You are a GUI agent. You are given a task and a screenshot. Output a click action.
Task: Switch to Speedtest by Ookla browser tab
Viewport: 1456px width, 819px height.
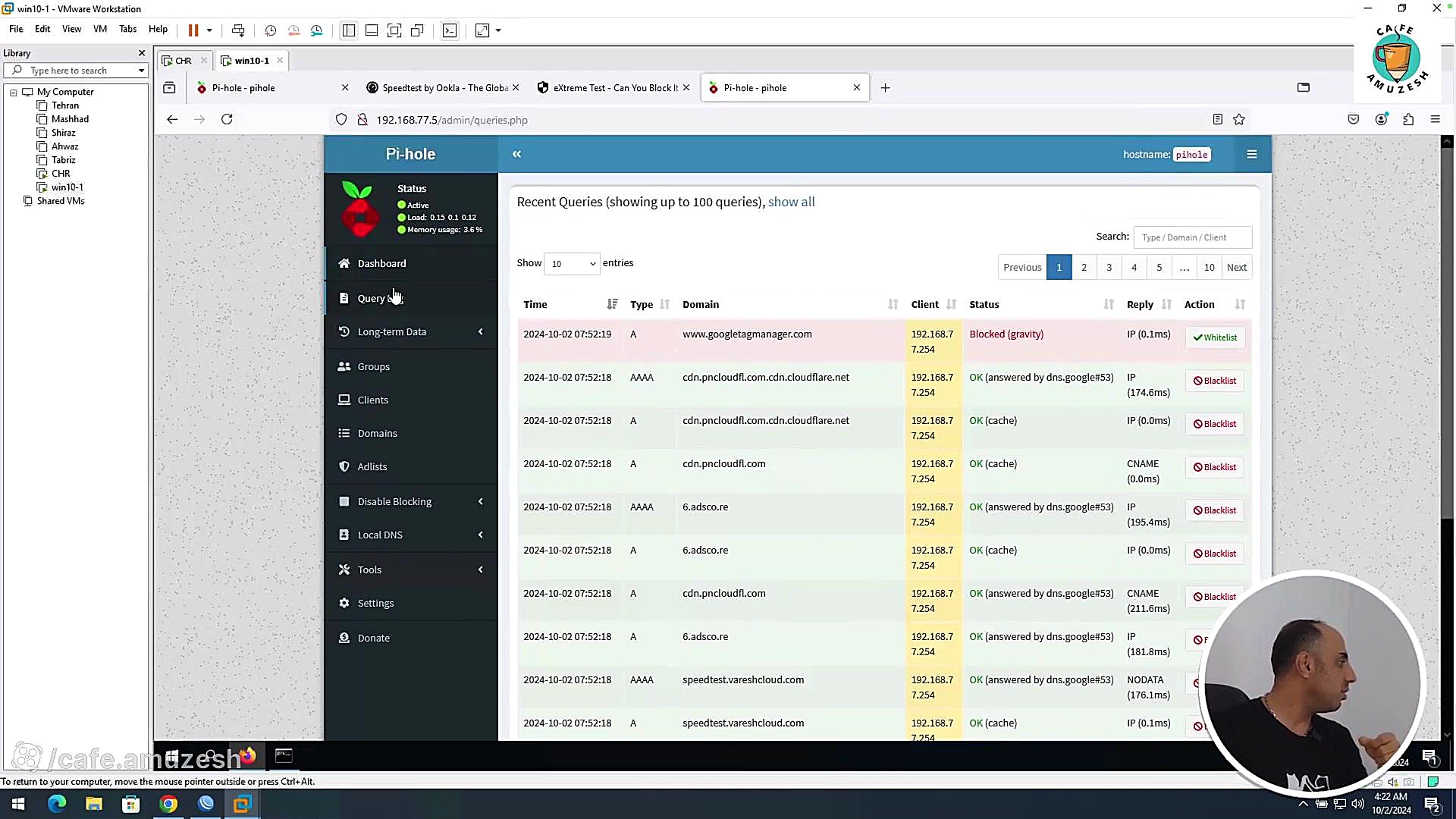(x=443, y=88)
